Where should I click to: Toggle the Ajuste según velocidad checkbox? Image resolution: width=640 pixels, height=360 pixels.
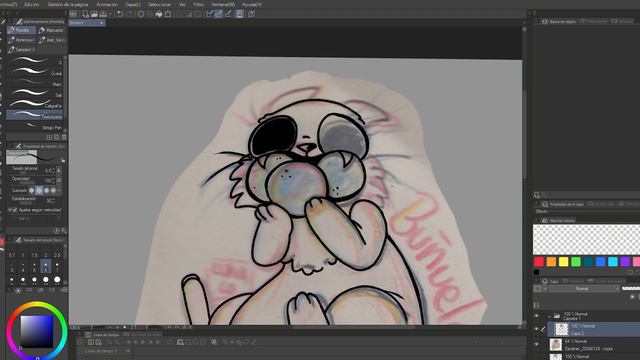pyautogui.click(x=15, y=210)
